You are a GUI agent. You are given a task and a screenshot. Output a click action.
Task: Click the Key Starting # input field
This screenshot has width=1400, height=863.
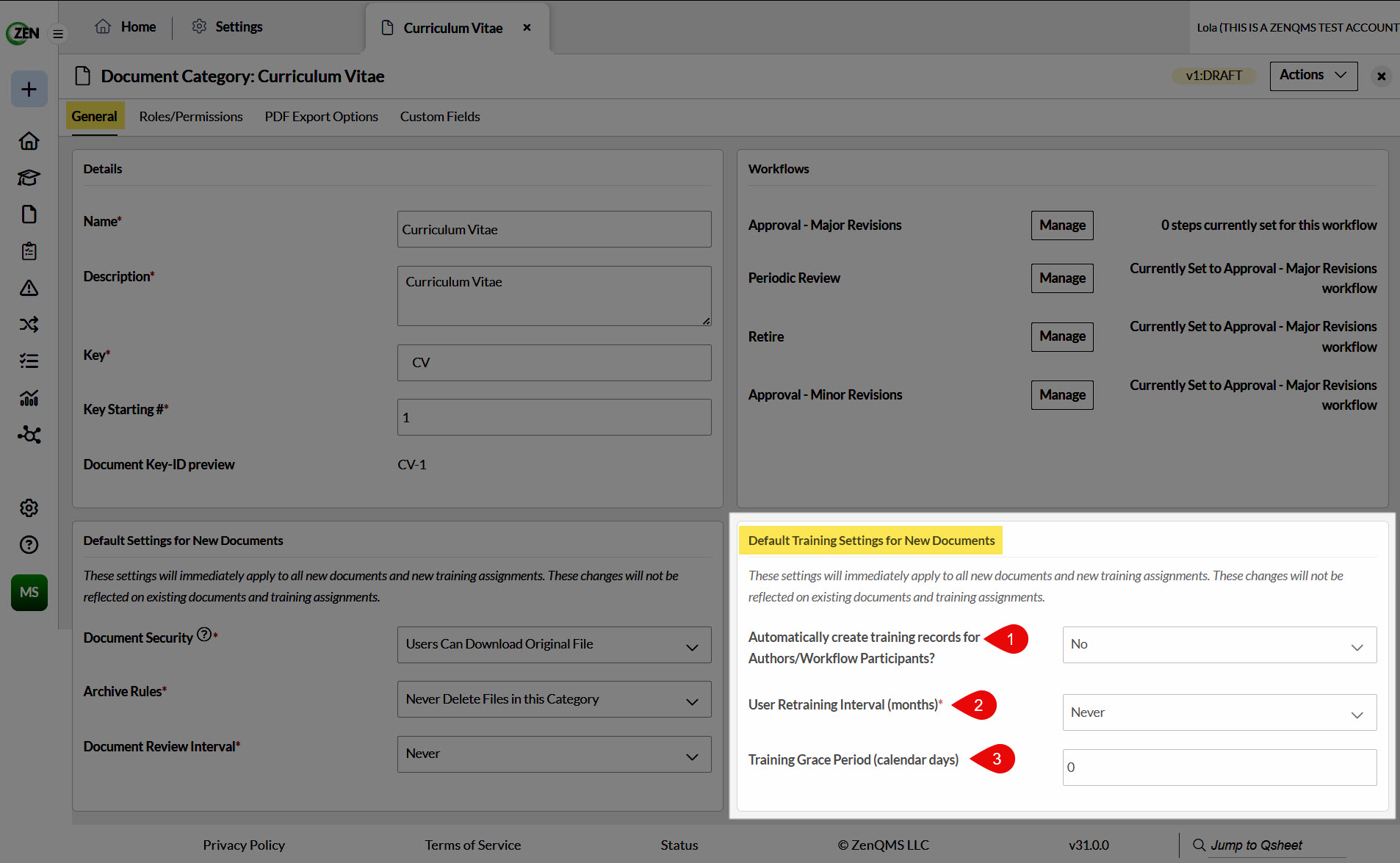(x=554, y=417)
